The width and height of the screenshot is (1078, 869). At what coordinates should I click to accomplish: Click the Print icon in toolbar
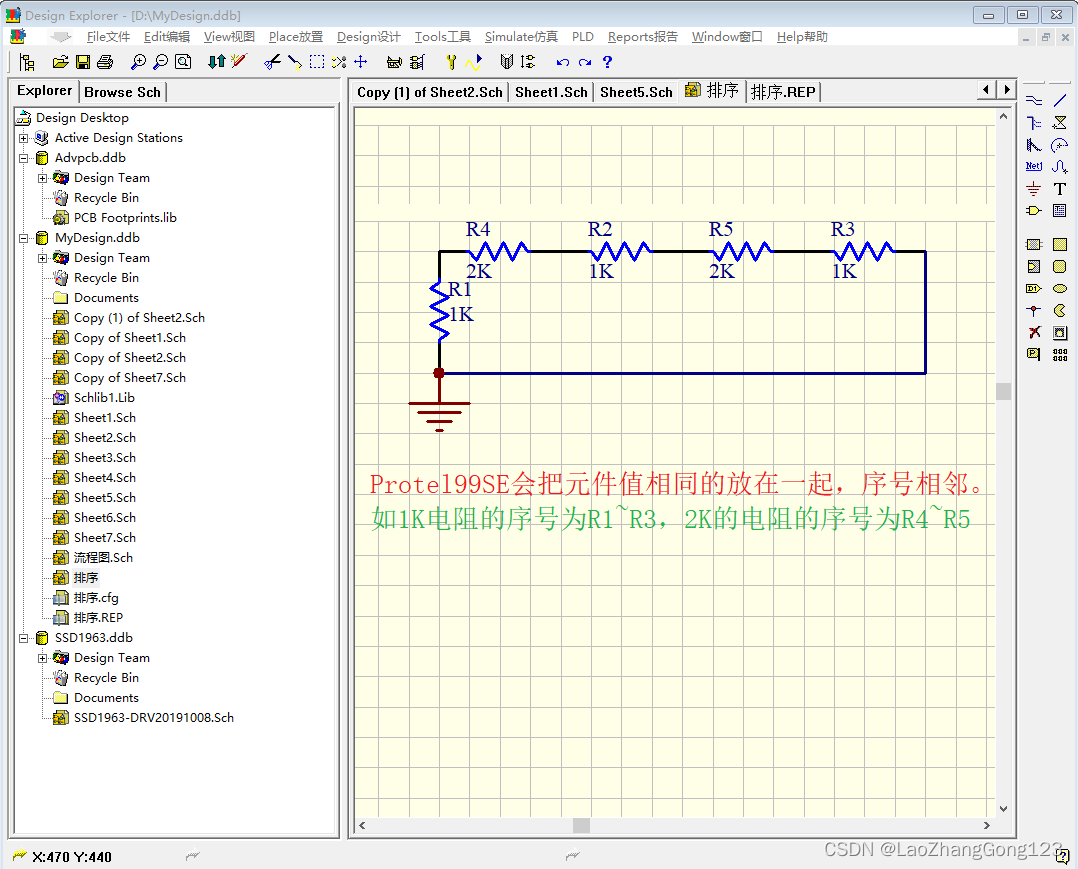(x=105, y=63)
